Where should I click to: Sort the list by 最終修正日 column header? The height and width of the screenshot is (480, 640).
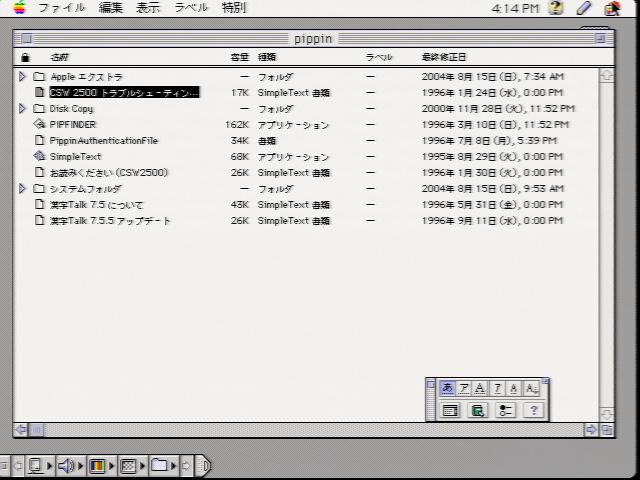[x=444, y=57]
